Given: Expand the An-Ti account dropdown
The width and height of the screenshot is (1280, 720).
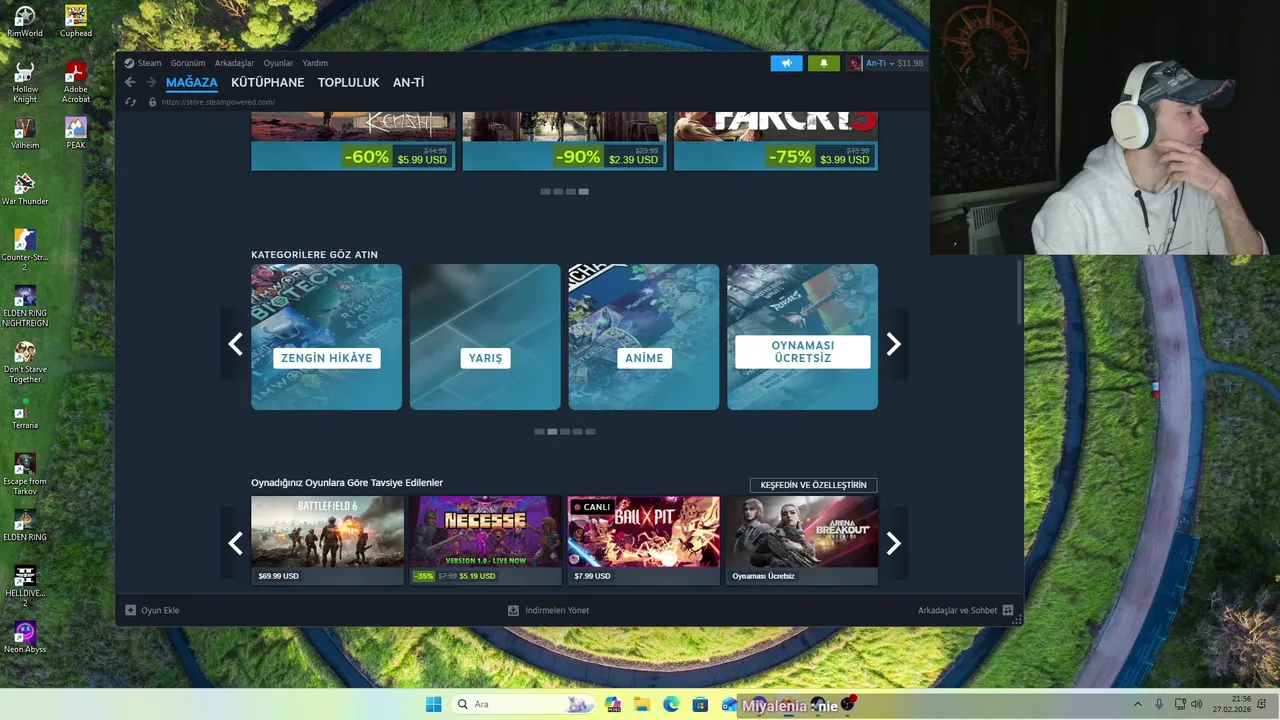Looking at the screenshot, I should coord(892,63).
